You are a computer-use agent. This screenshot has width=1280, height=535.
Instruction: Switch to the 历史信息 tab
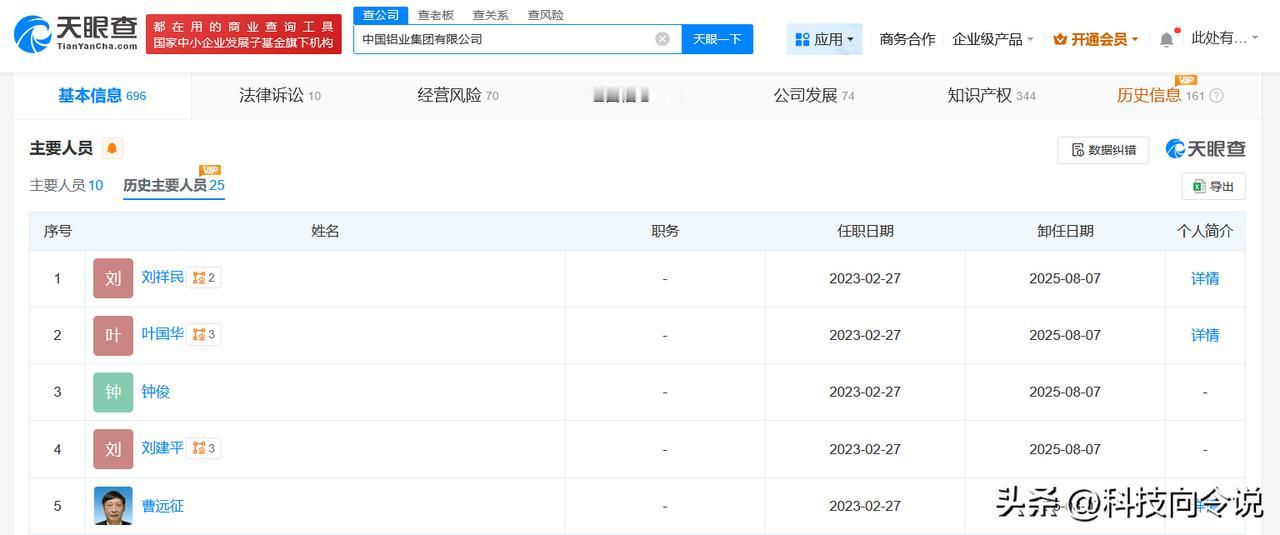pos(1160,96)
